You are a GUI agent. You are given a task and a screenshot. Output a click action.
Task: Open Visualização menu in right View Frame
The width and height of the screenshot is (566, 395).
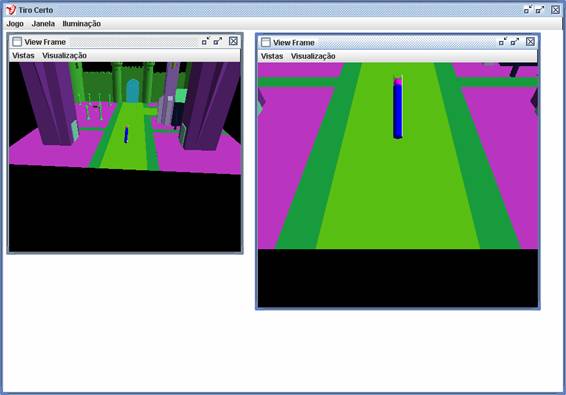click(313, 56)
